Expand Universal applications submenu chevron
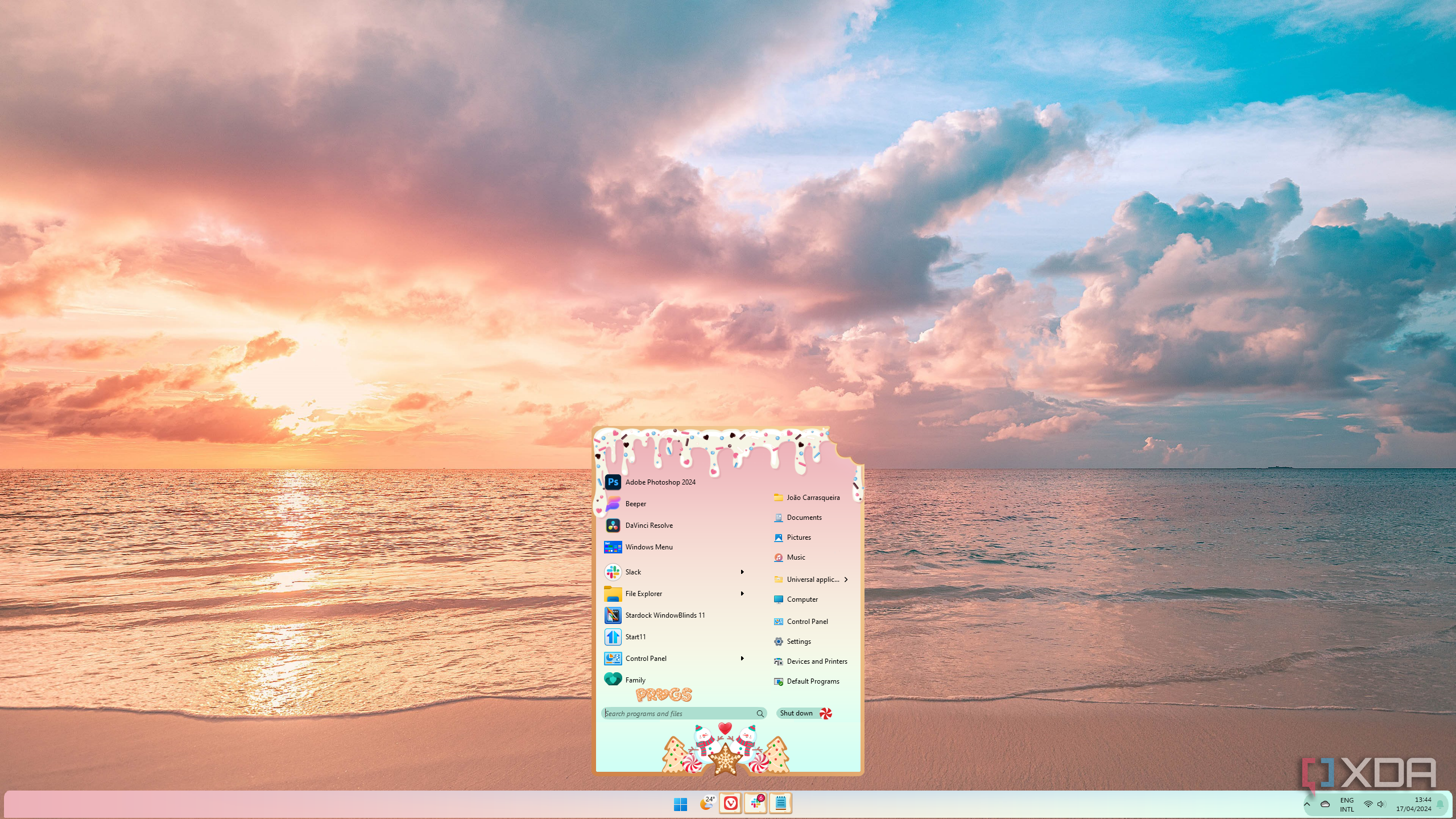Viewport: 1456px width, 819px height. (846, 580)
